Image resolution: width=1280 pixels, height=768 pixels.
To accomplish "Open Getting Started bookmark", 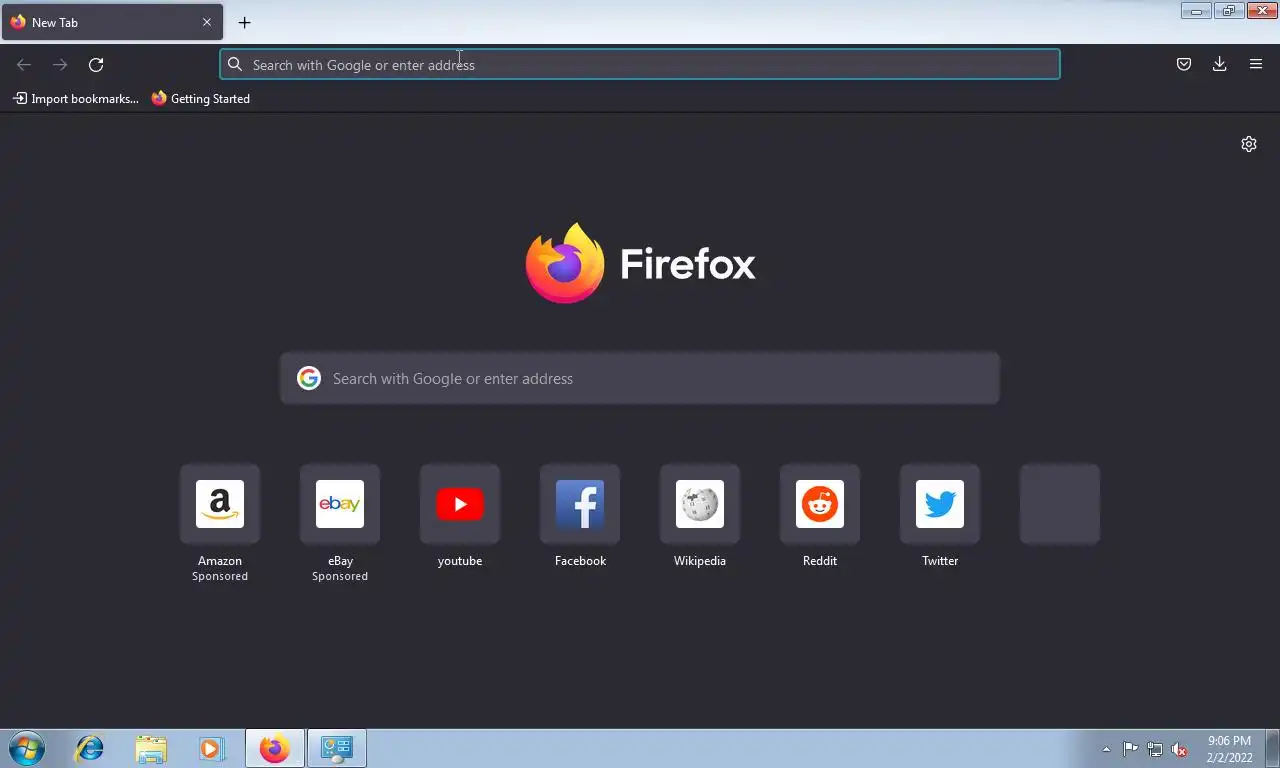I will 201,98.
